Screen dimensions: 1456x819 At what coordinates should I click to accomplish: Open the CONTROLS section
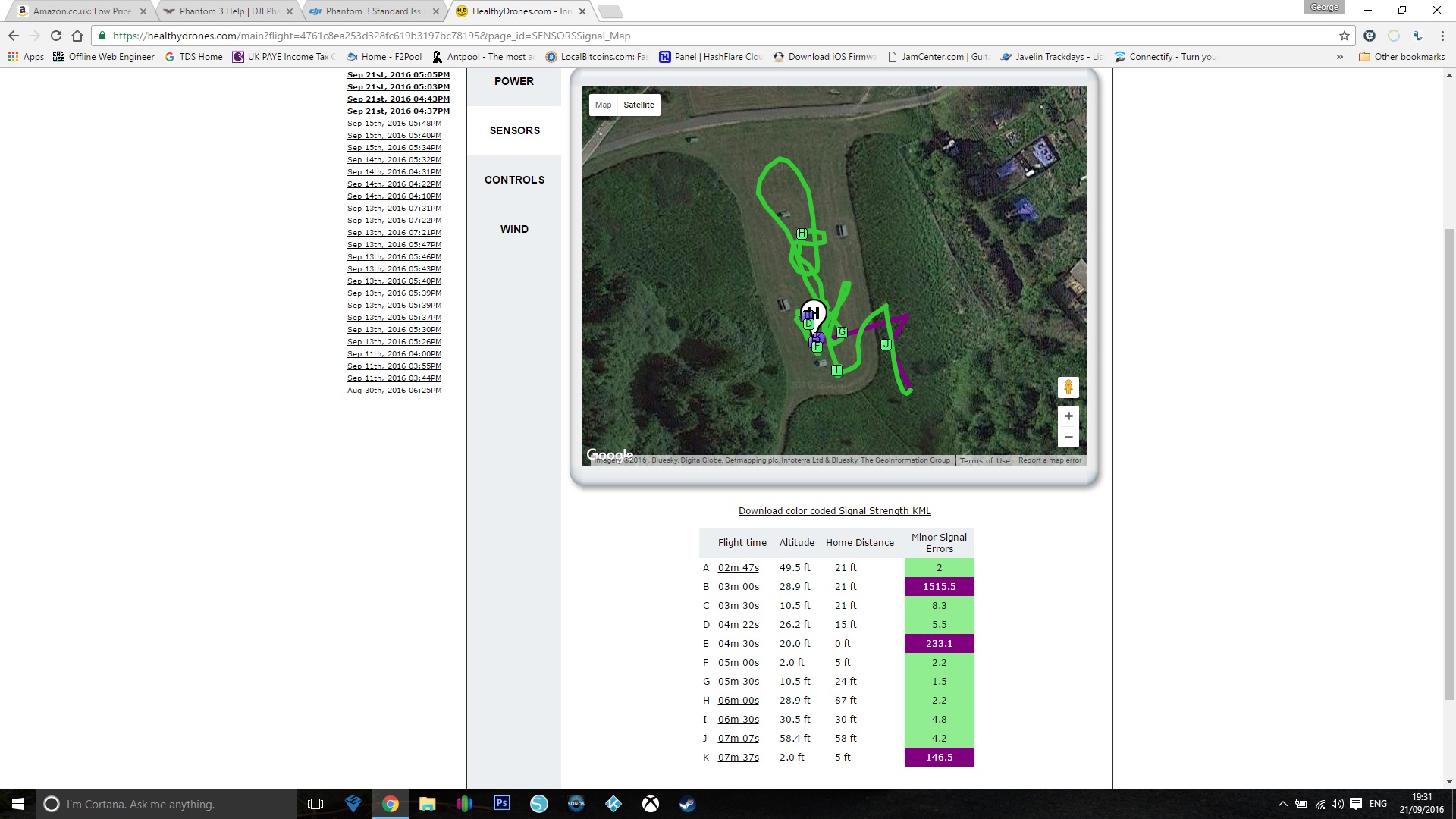click(514, 180)
